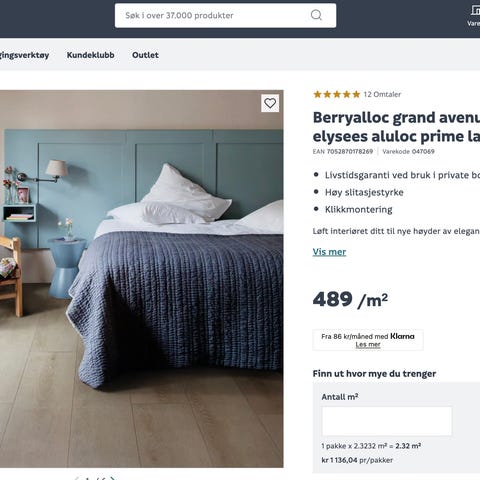This screenshot has width=480, height=480.
Task: Click the five-star rating icons
Action: point(337,94)
